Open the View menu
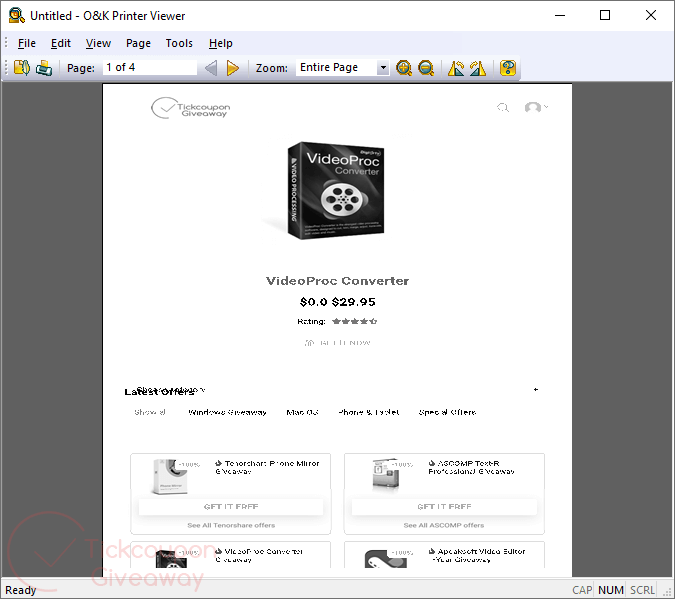Image resolution: width=675 pixels, height=599 pixels. click(98, 43)
